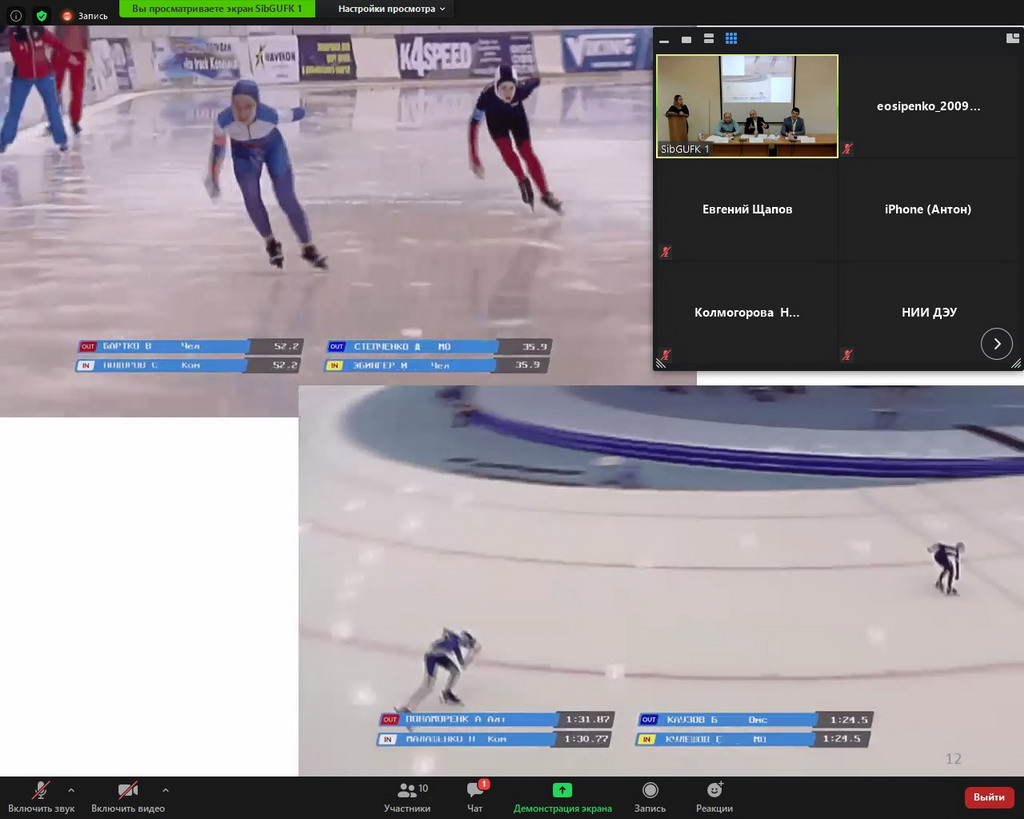Click the green encryption shield icon
Viewport: 1024px width, 819px height.
(41, 16)
